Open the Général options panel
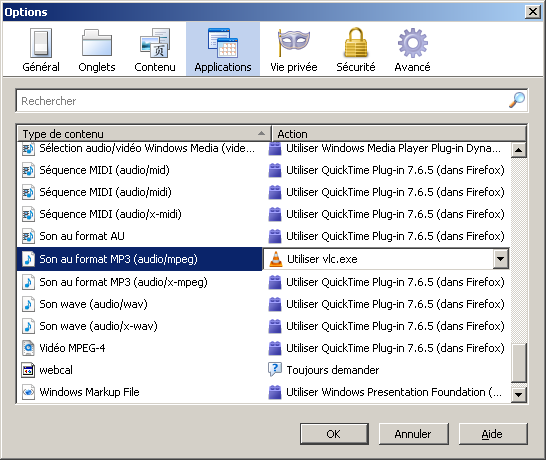 [x=41, y=50]
